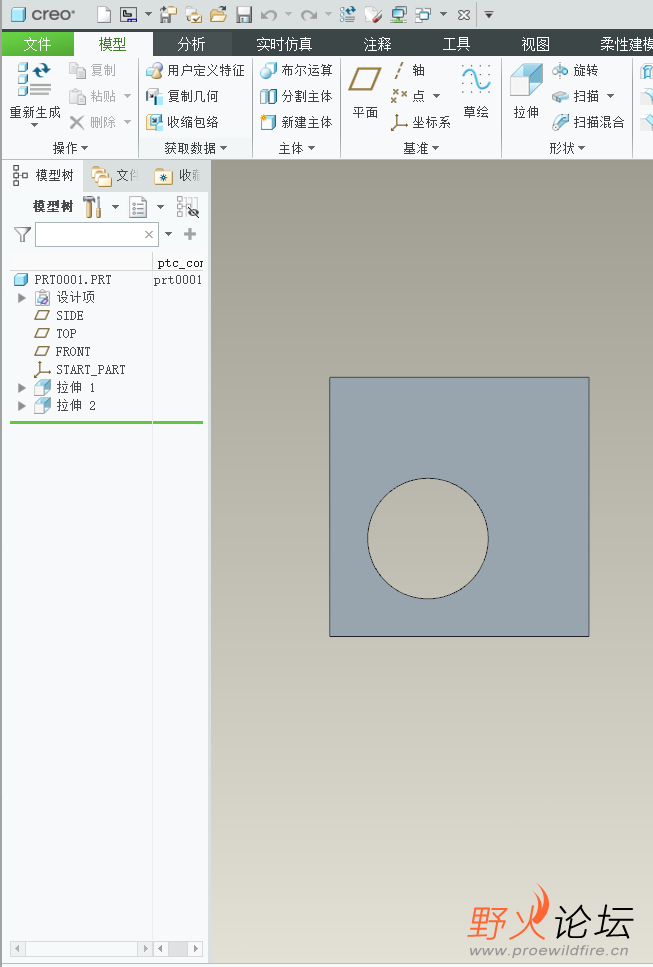Viewport: 653px width, 967px height.
Task: Expand the 基准 group dropdown
Action: tap(421, 148)
